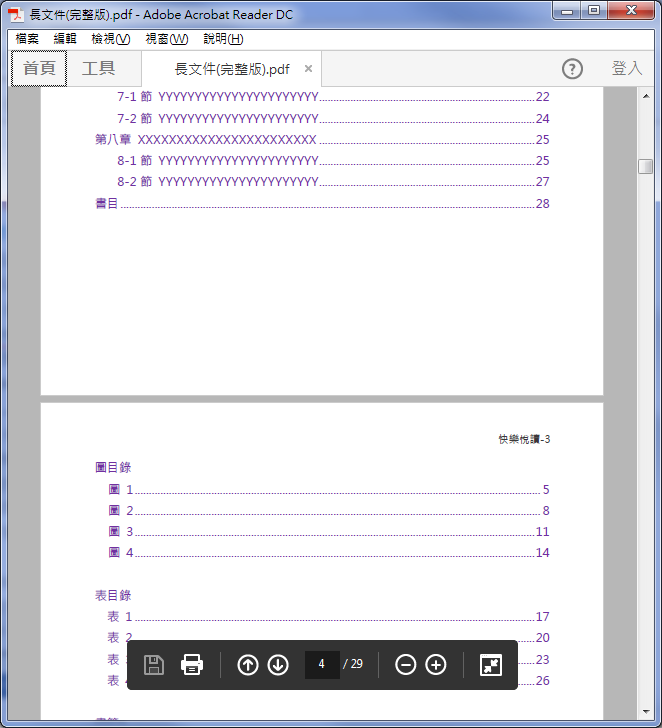This screenshot has height=728, width=662.
Task: Click the vertical scrollbar thumb
Action: (645, 166)
